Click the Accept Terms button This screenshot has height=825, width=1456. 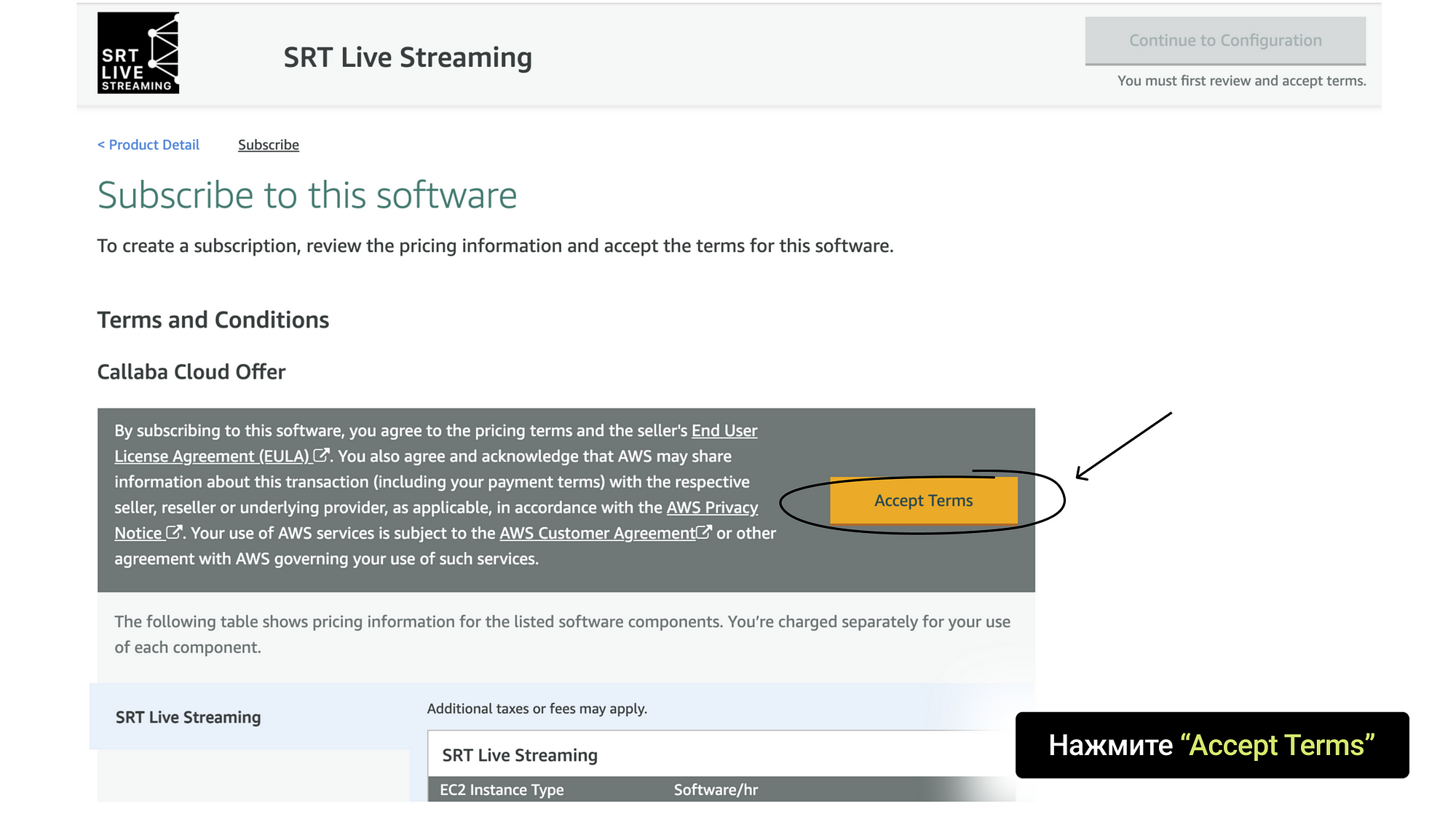[923, 500]
